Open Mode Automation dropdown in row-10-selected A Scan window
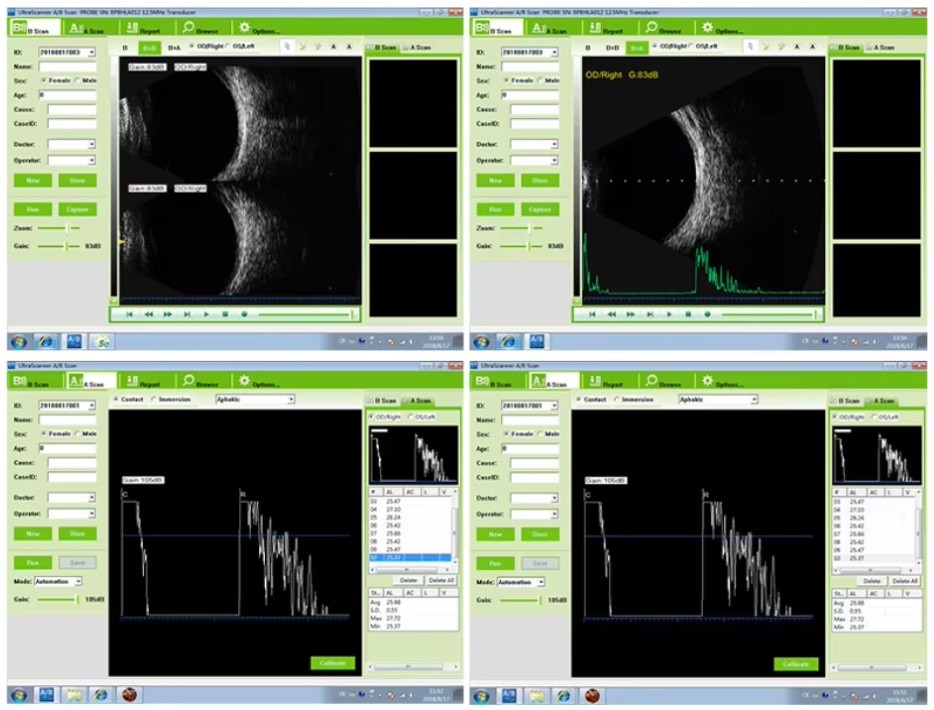 (78, 581)
